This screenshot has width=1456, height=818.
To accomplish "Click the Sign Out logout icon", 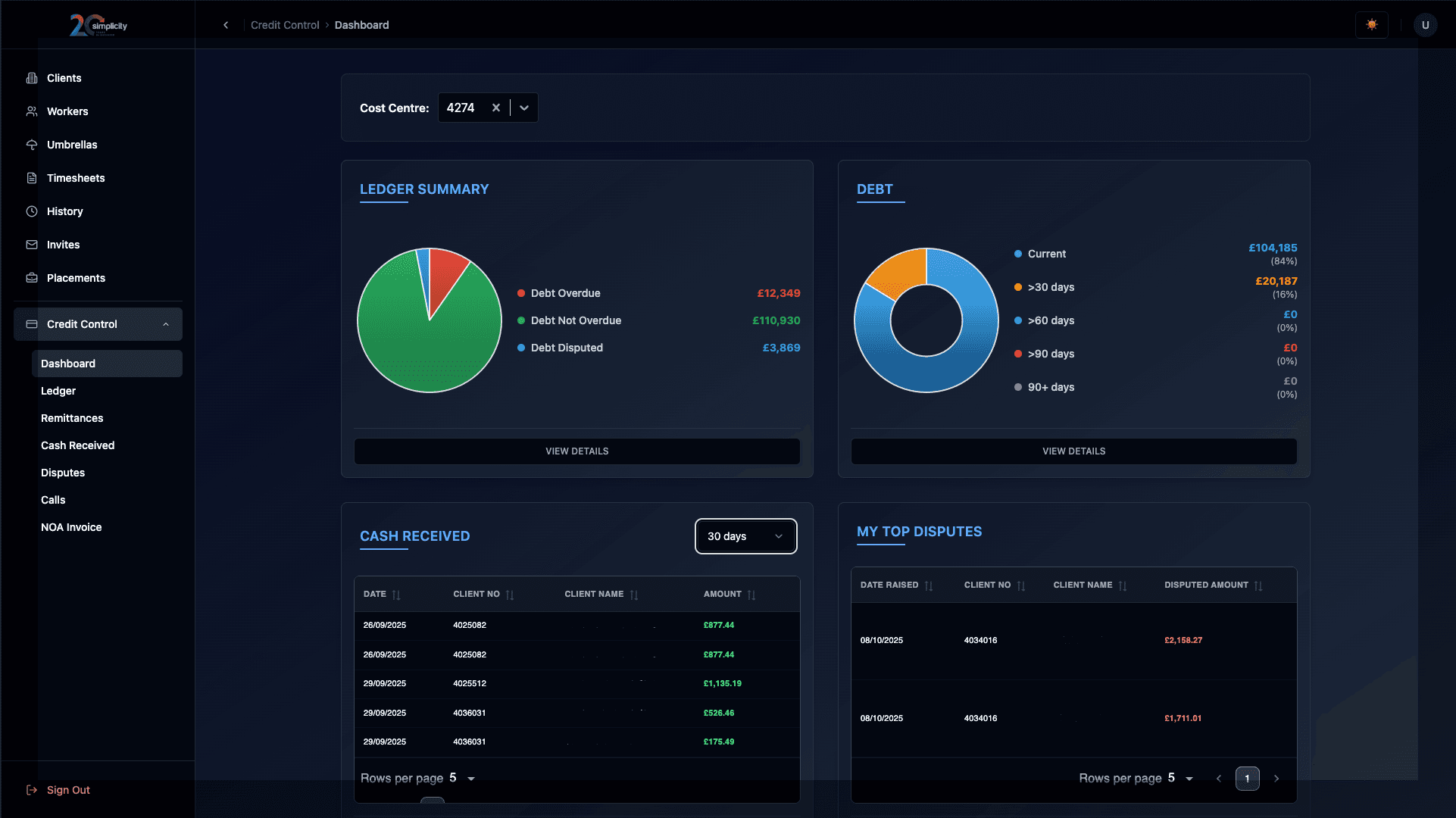I will point(32,790).
